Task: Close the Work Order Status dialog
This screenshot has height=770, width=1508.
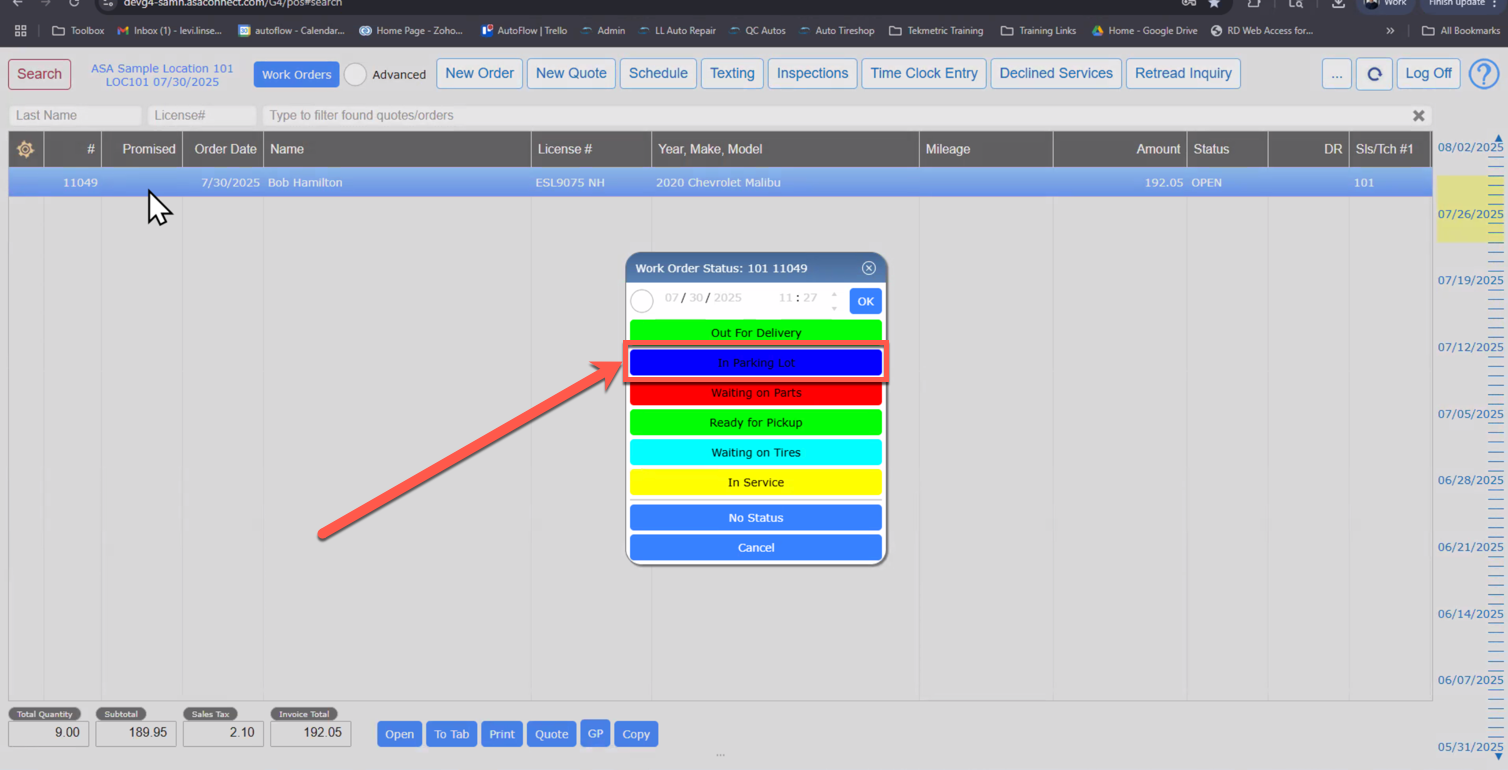Action: (x=868, y=268)
